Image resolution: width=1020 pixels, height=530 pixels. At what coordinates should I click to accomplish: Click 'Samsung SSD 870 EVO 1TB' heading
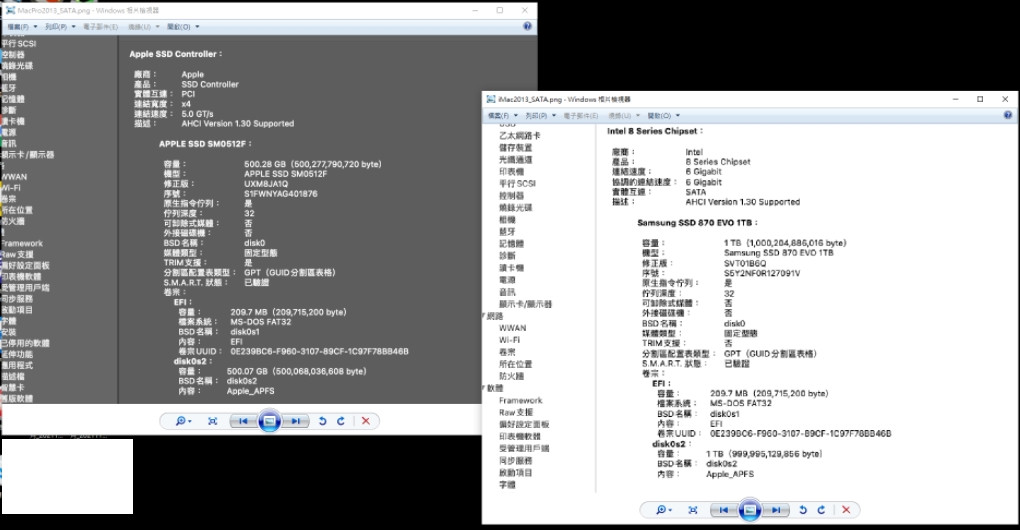point(697,222)
